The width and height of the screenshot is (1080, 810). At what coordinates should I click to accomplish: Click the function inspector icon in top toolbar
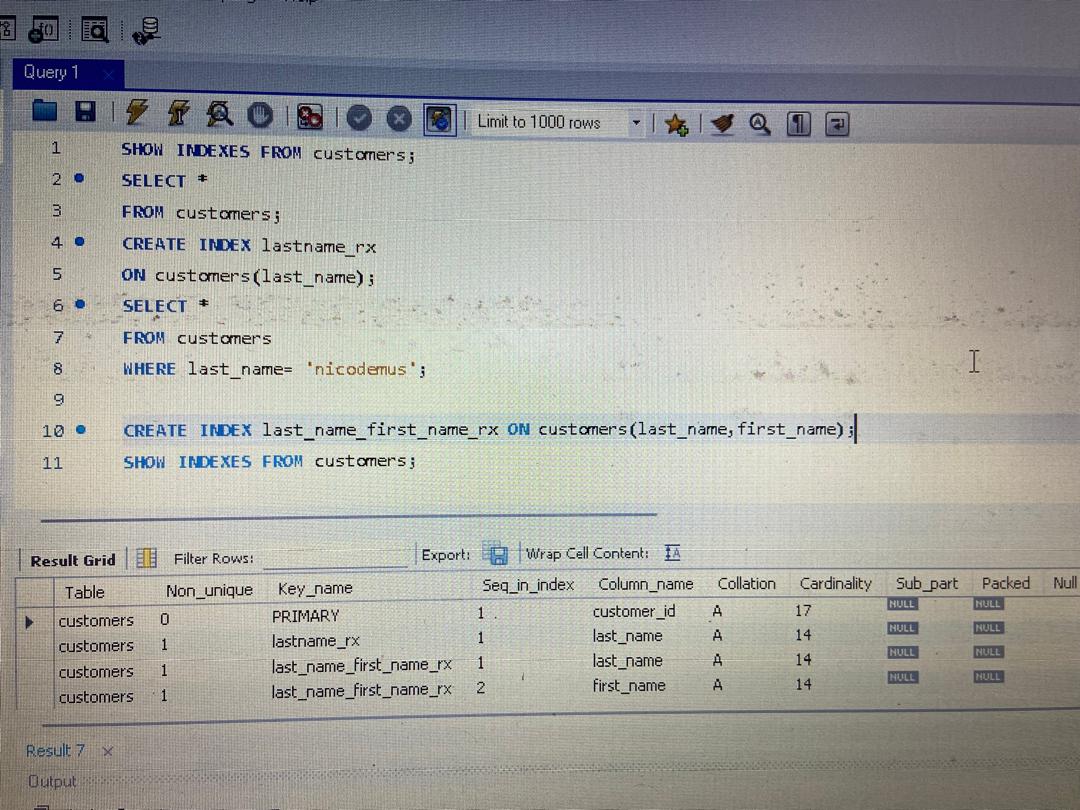coord(43,30)
